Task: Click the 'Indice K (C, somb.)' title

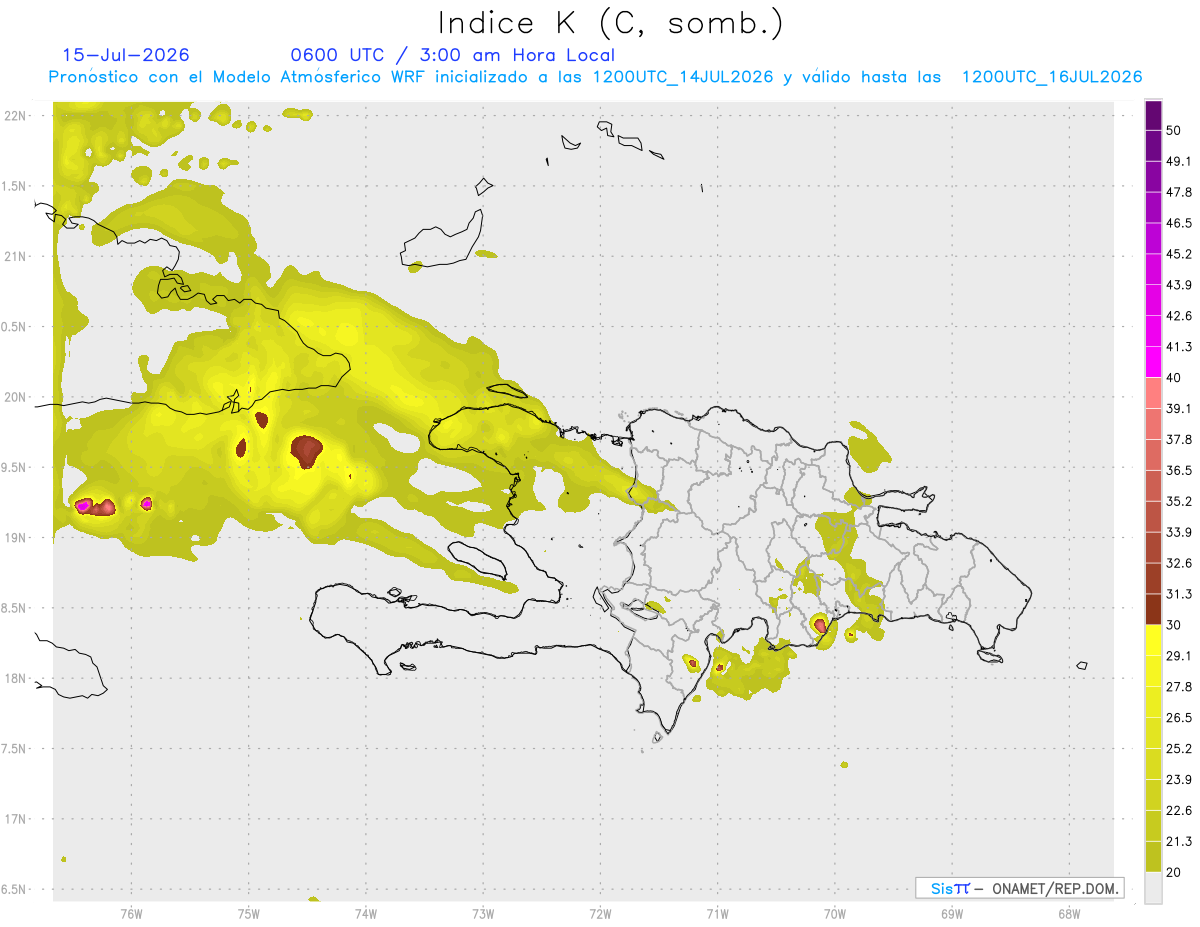Action: [611, 23]
